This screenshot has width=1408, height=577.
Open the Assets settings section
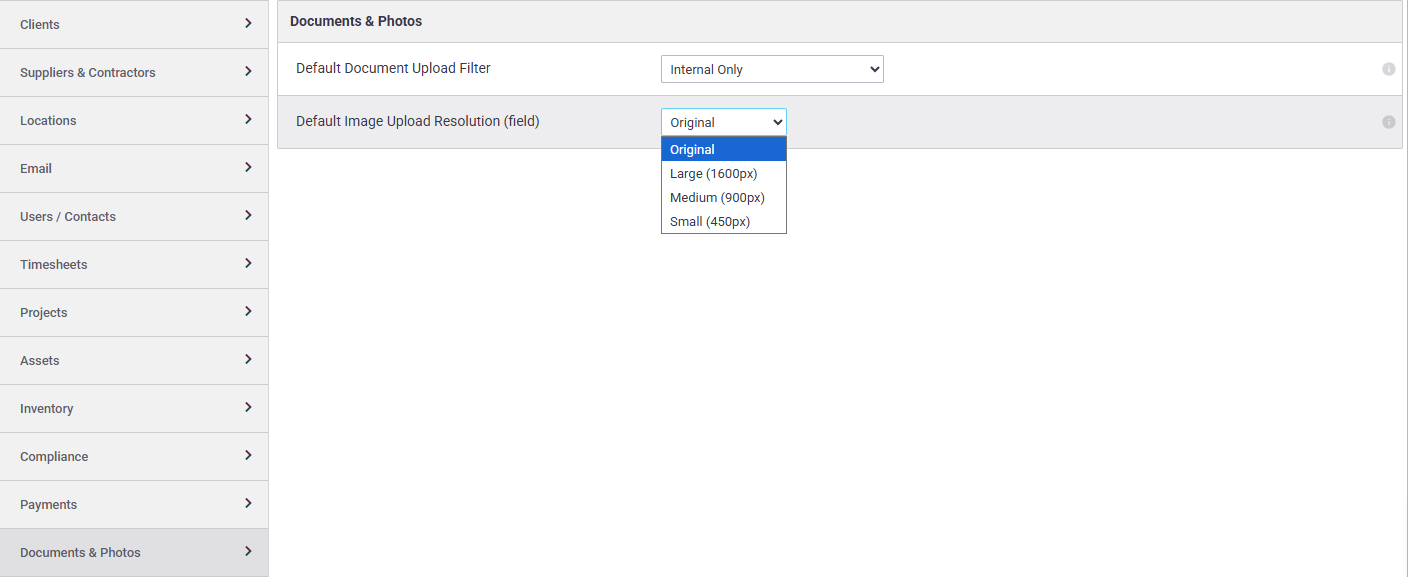click(x=134, y=360)
